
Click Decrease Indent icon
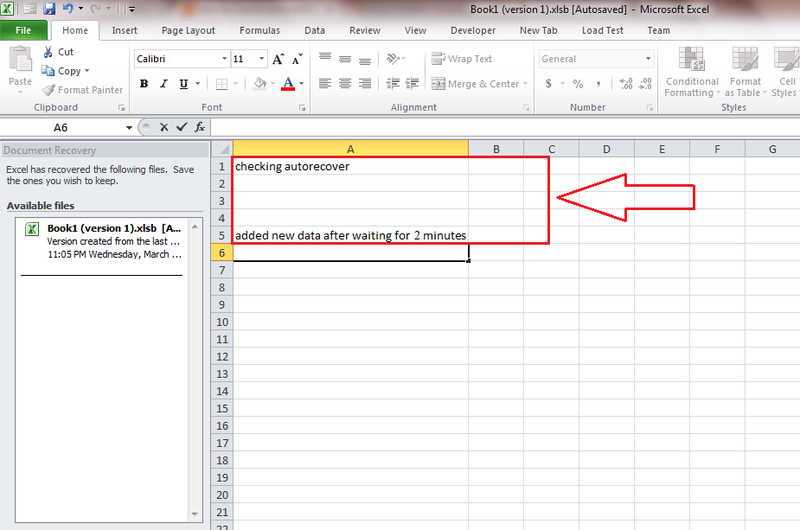393,83
